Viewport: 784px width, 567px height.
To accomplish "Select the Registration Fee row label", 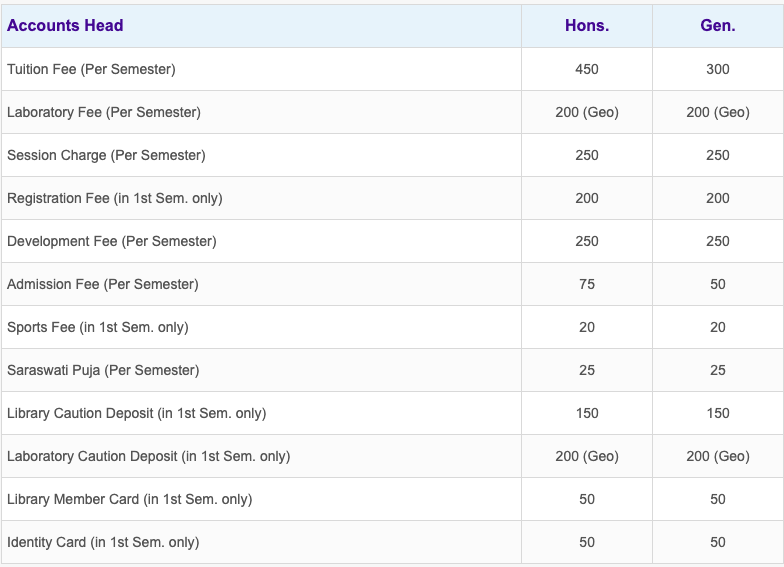I will [115, 198].
